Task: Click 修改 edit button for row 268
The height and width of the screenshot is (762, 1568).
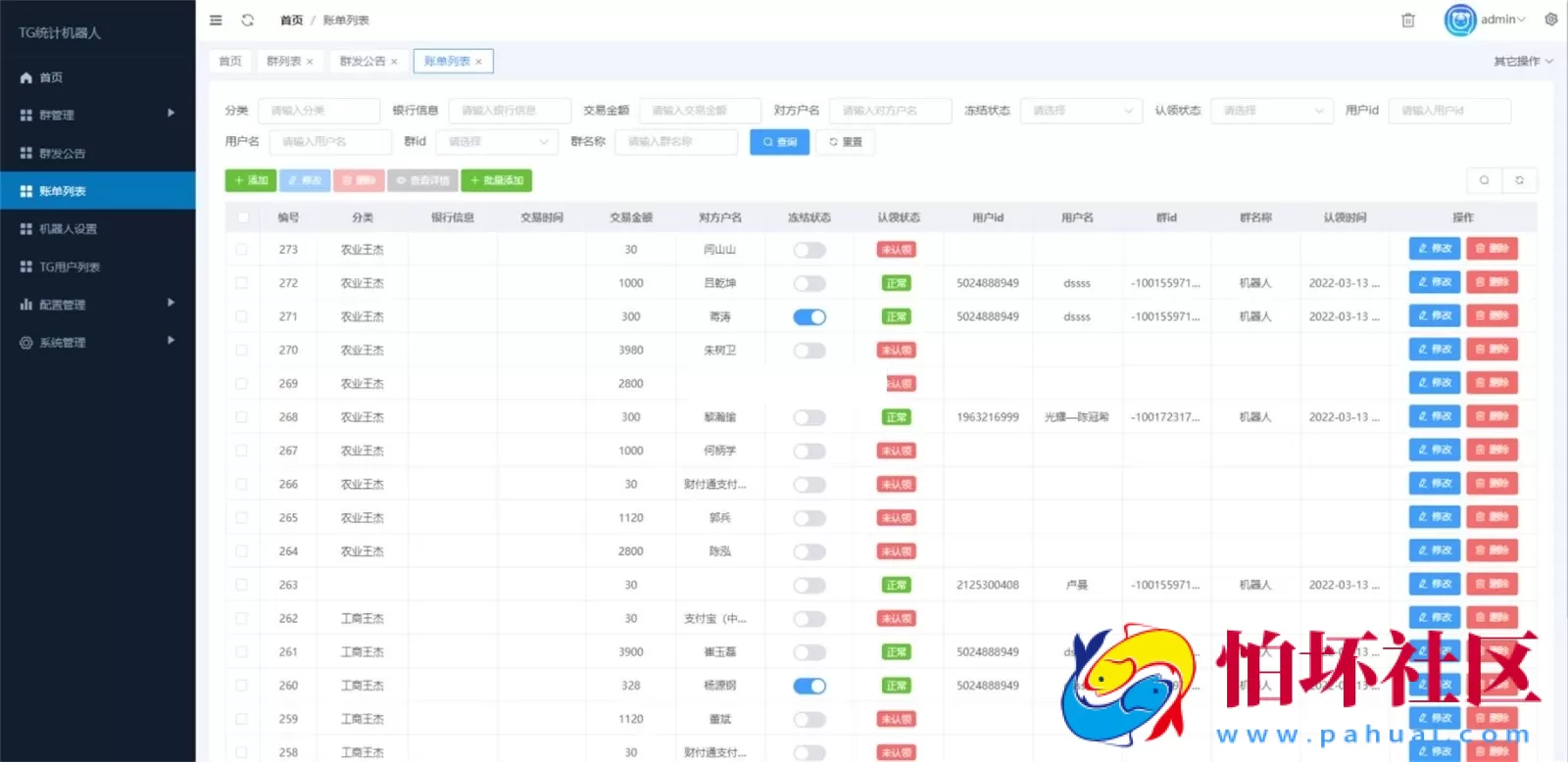Action: point(1435,416)
